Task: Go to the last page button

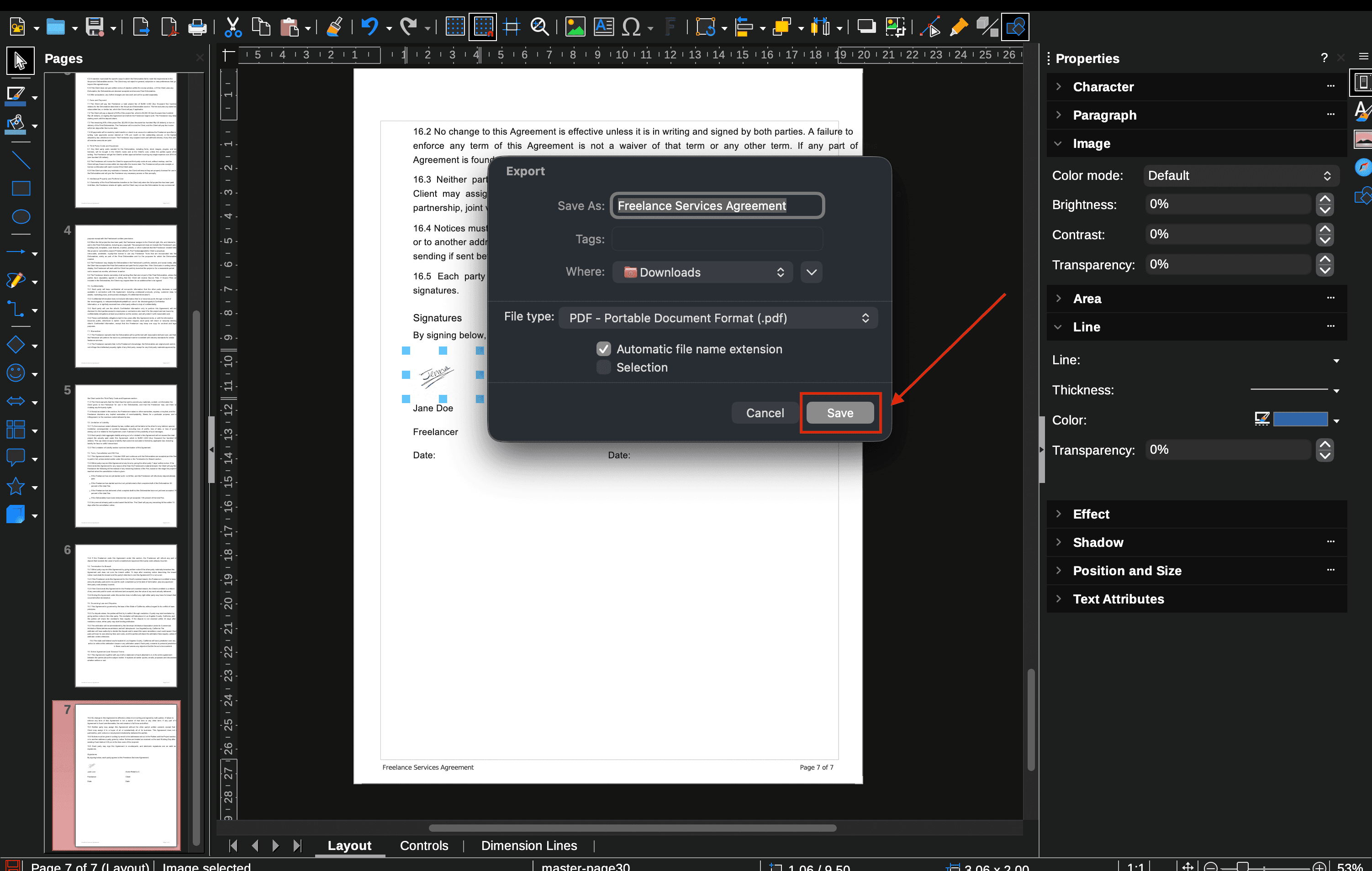Action: click(297, 845)
